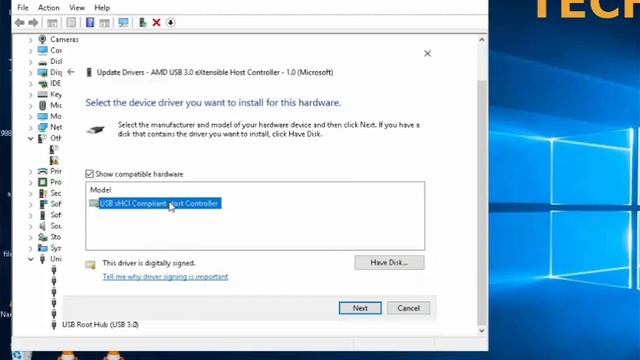Click the blue Help icon in toolbar
The height and width of the screenshot is (360, 640).
(x=90, y=22)
